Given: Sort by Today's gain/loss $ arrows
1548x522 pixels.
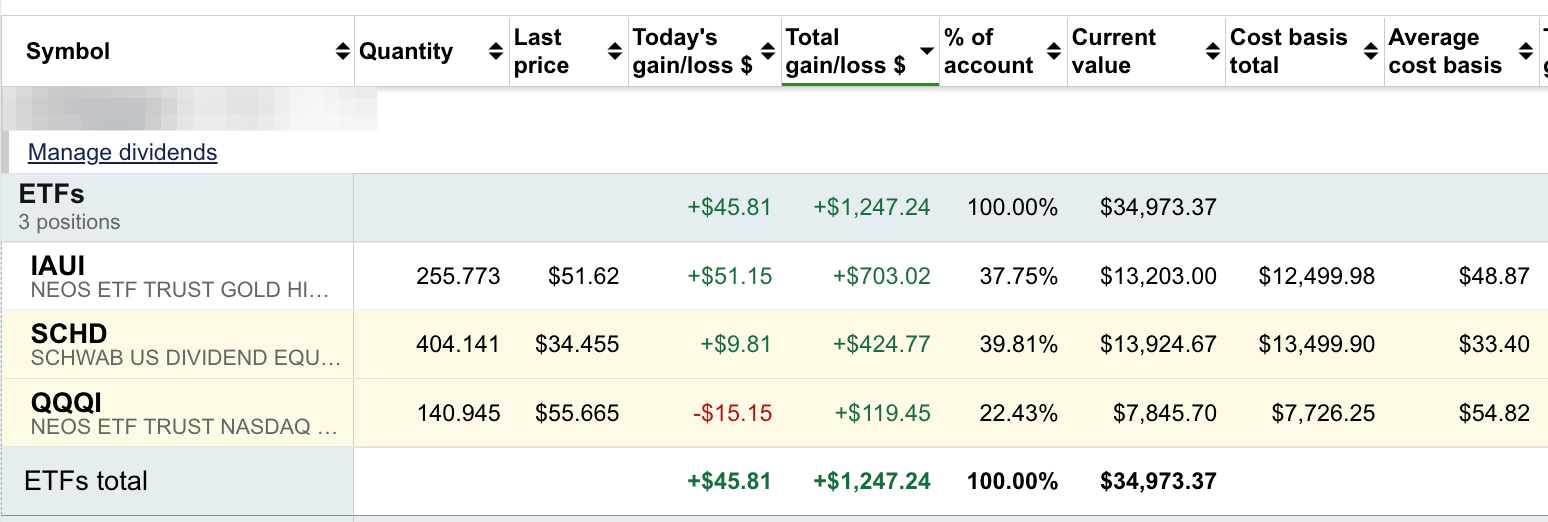Looking at the screenshot, I should point(768,52).
